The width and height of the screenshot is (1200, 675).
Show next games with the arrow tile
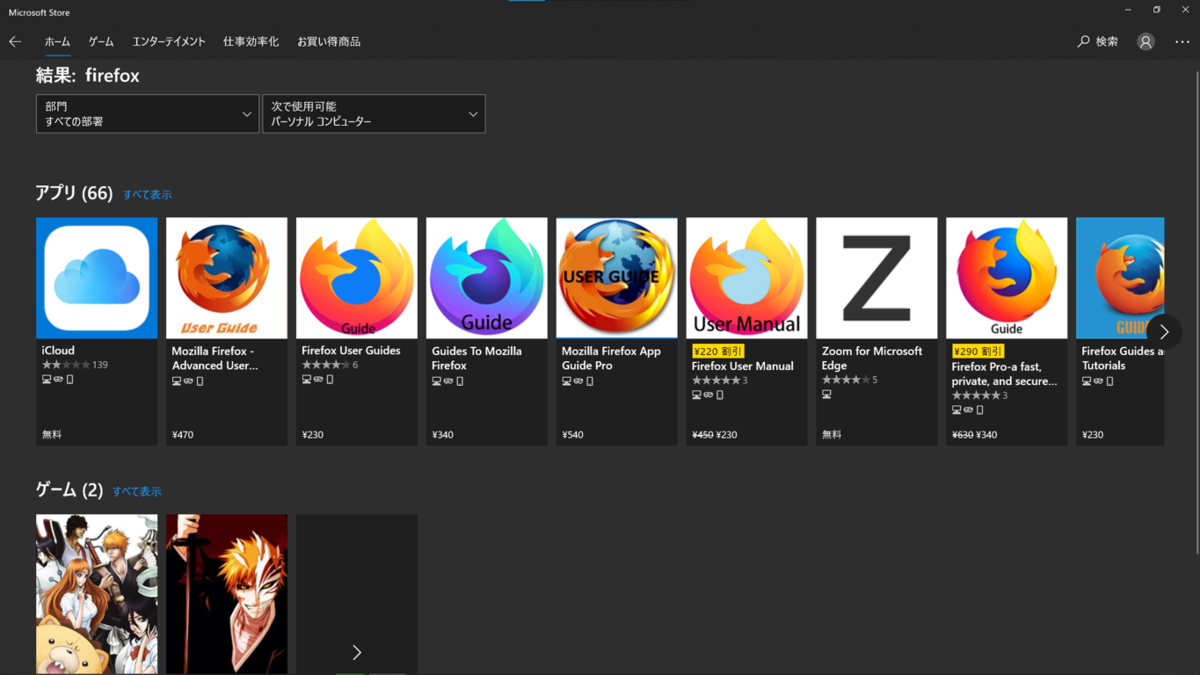357,594
